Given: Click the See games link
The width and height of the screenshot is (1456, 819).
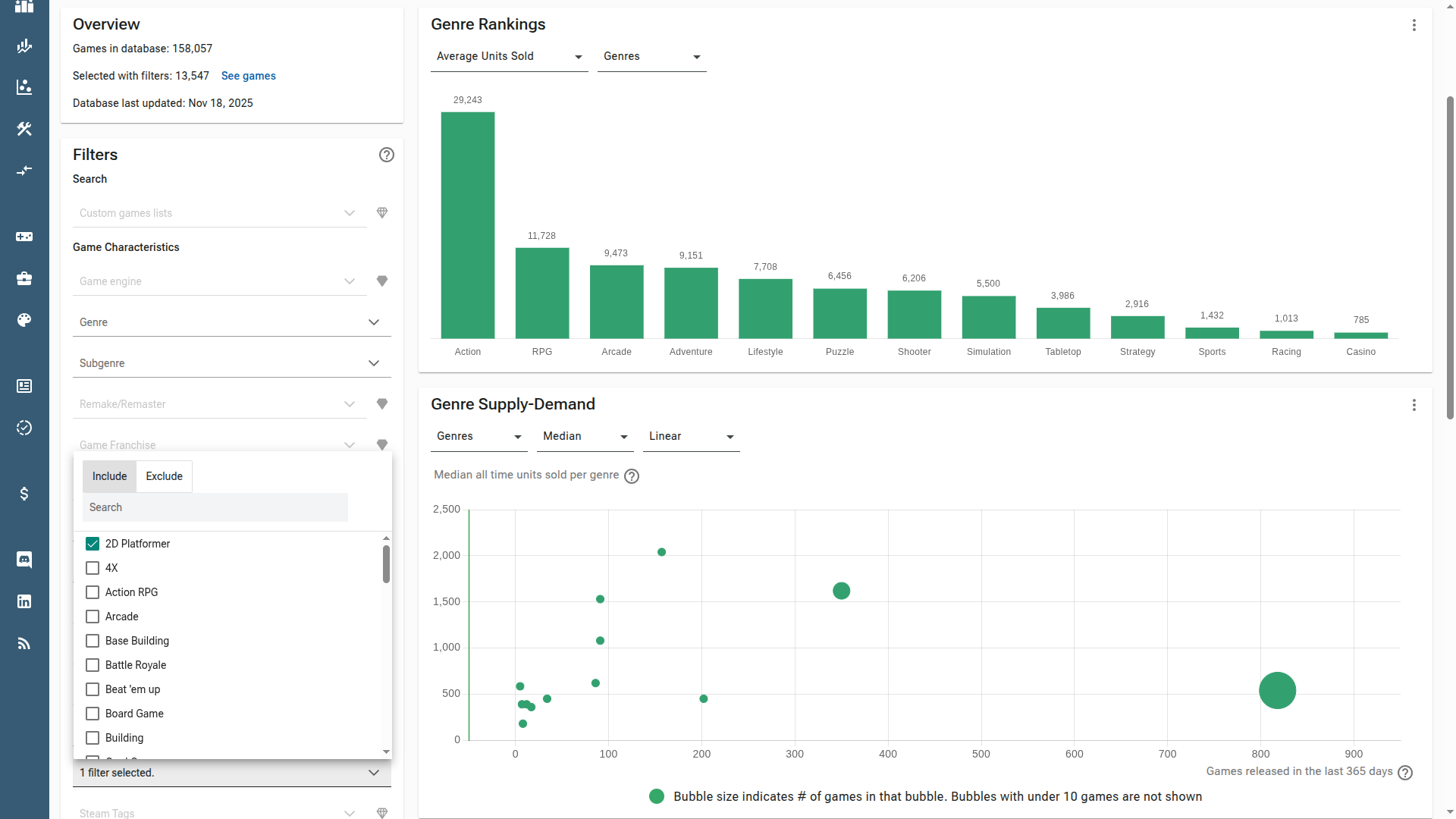Looking at the screenshot, I should coord(248,76).
